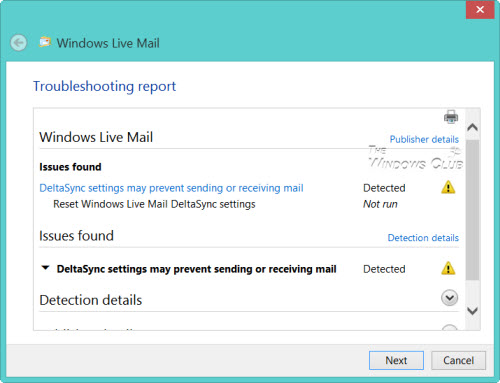The width and height of the screenshot is (500, 383).
Task: Print the troubleshooting report
Action: 451,117
